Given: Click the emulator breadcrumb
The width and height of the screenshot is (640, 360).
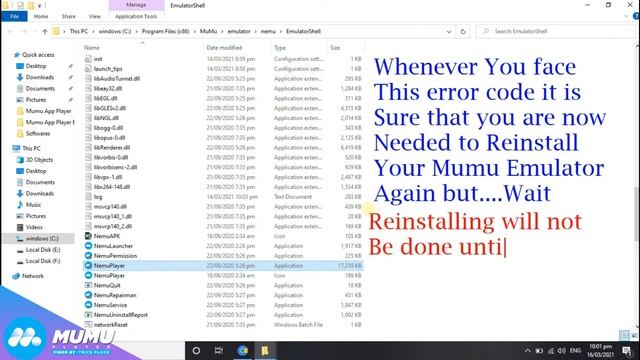Looking at the screenshot, I should pos(239,31).
